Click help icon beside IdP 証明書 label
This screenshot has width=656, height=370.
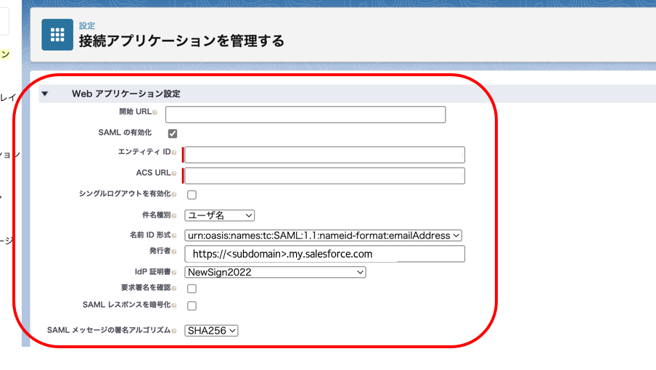point(174,272)
